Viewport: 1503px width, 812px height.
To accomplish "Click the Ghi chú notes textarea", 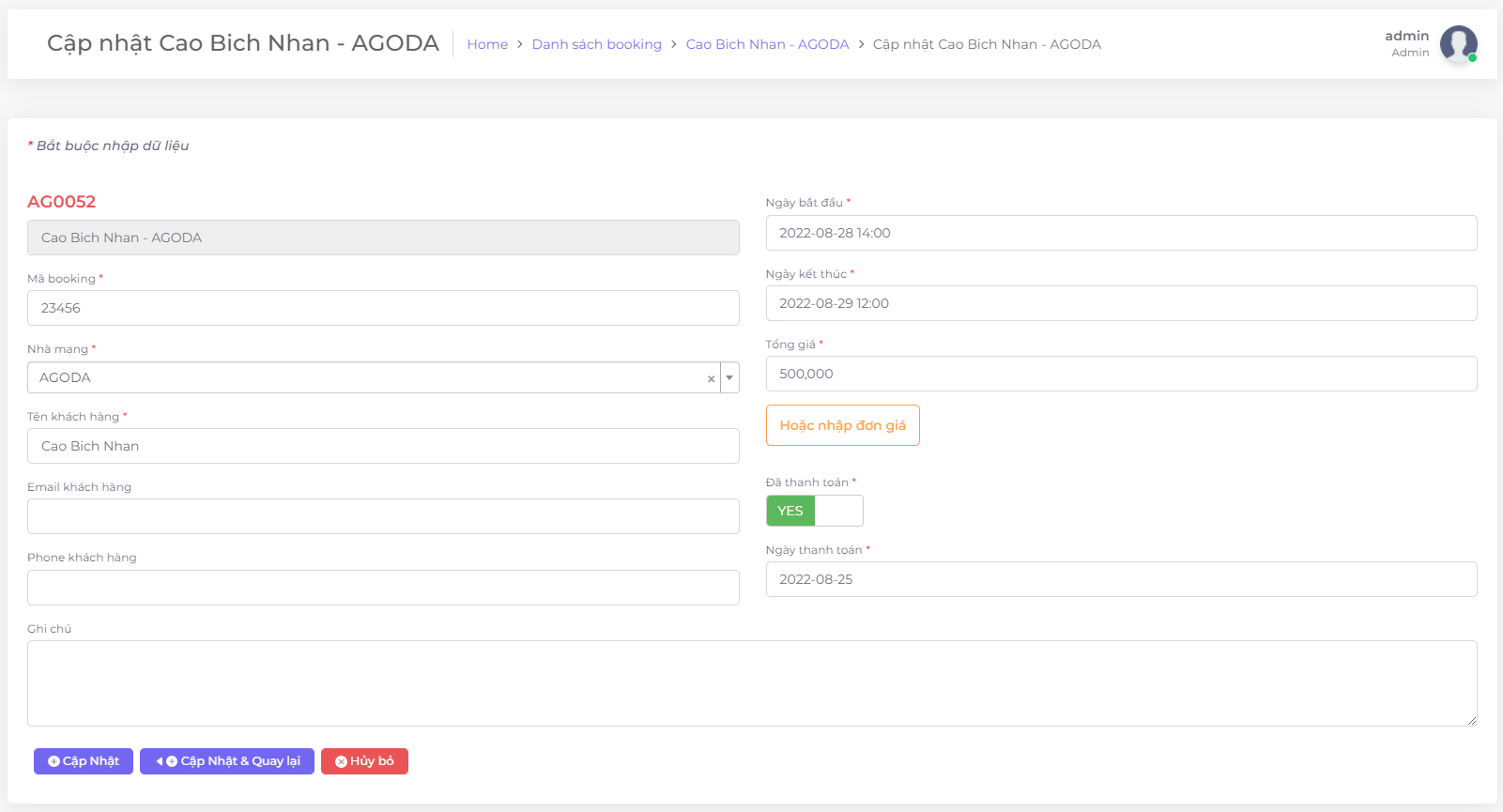I will click(x=751, y=683).
